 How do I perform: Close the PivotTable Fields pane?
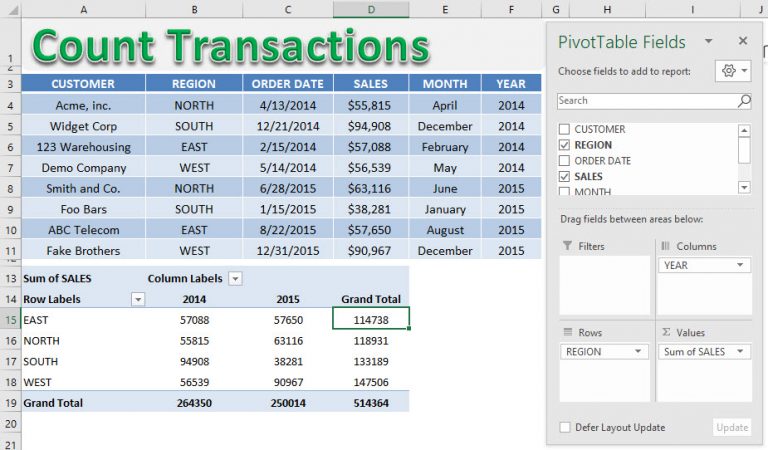tap(742, 41)
